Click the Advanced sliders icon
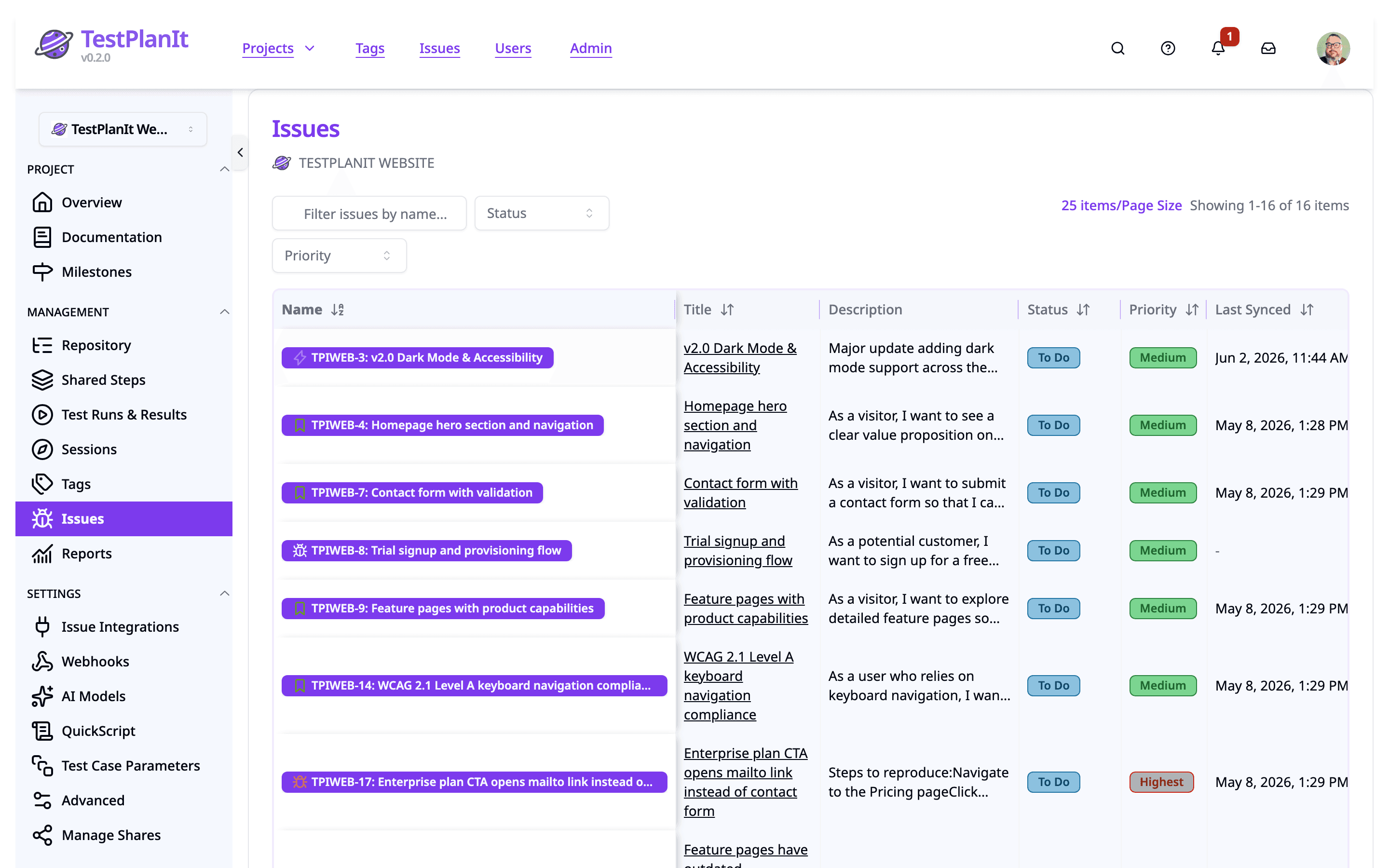This screenshot has height=868, width=1389. 42,800
